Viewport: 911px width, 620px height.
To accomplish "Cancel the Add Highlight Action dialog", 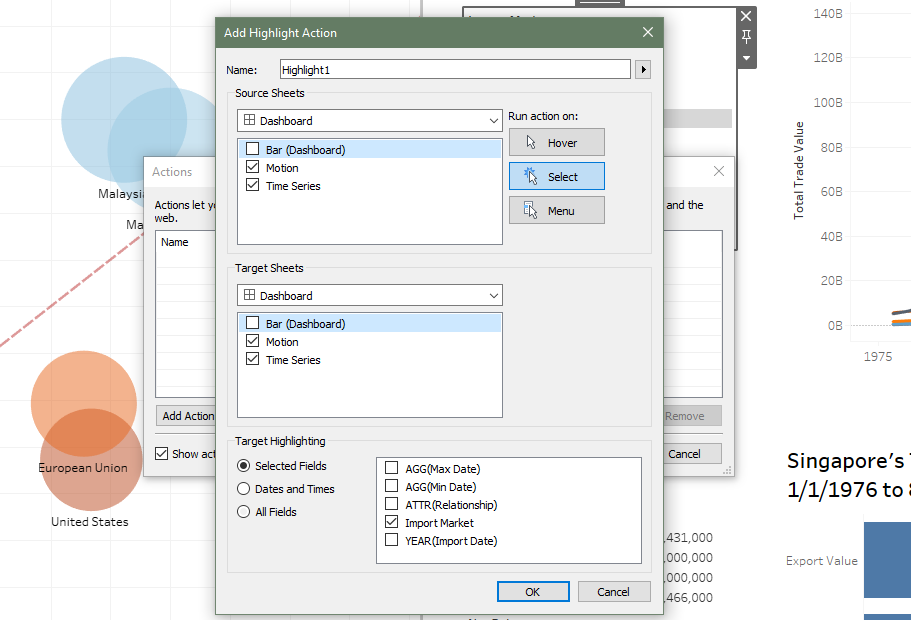I will (x=613, y=592).
